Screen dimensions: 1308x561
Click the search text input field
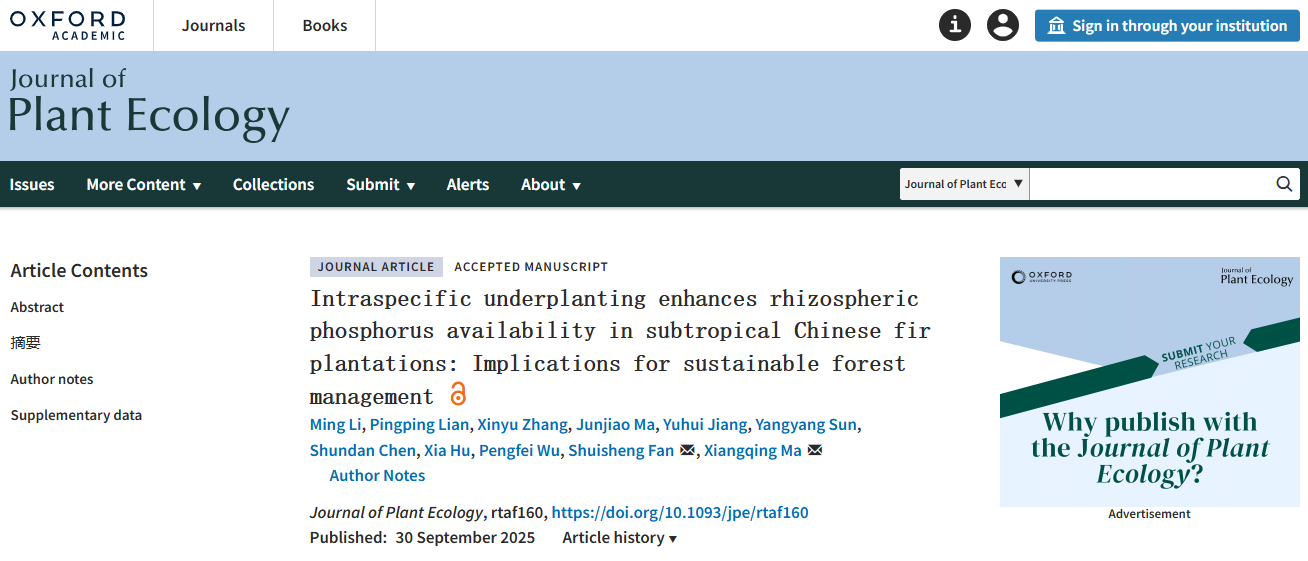click(x=1150, y=184)
